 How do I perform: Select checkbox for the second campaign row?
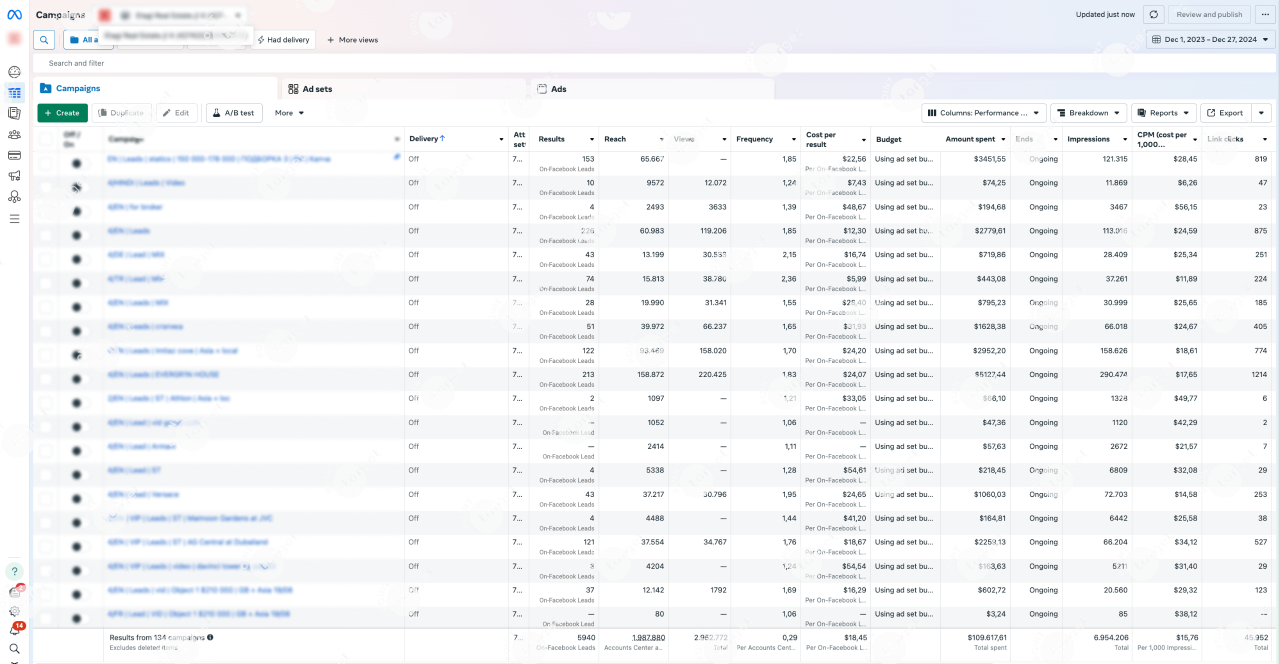[x=47, y=186]
